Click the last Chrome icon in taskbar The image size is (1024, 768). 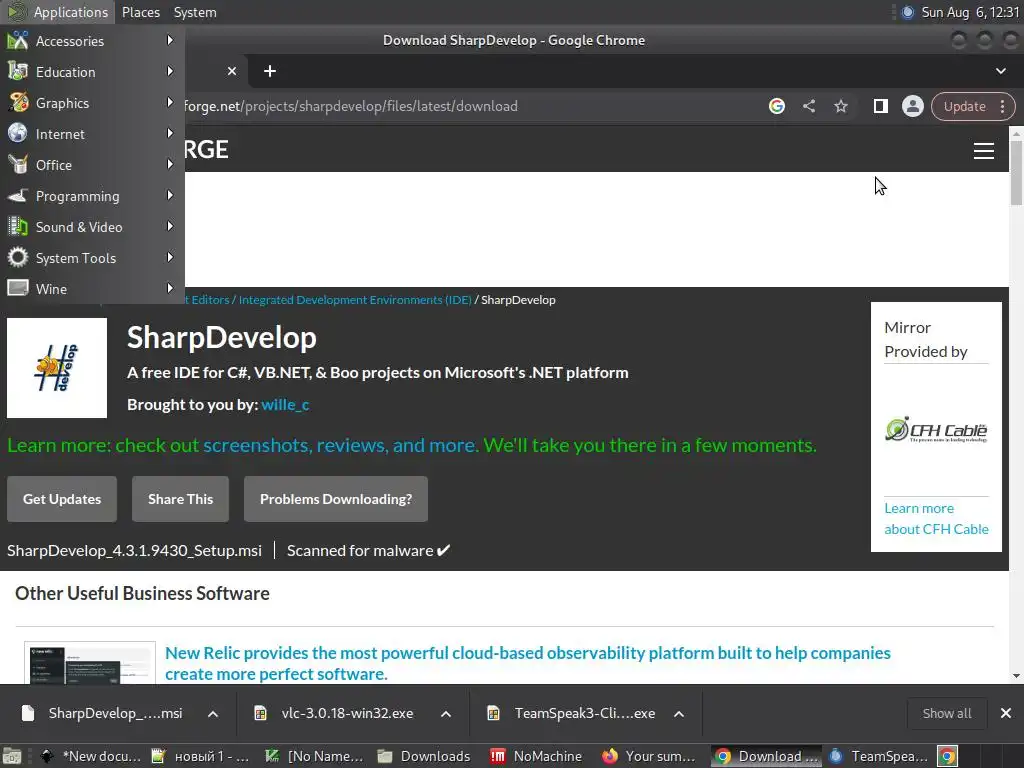(947, 756)
